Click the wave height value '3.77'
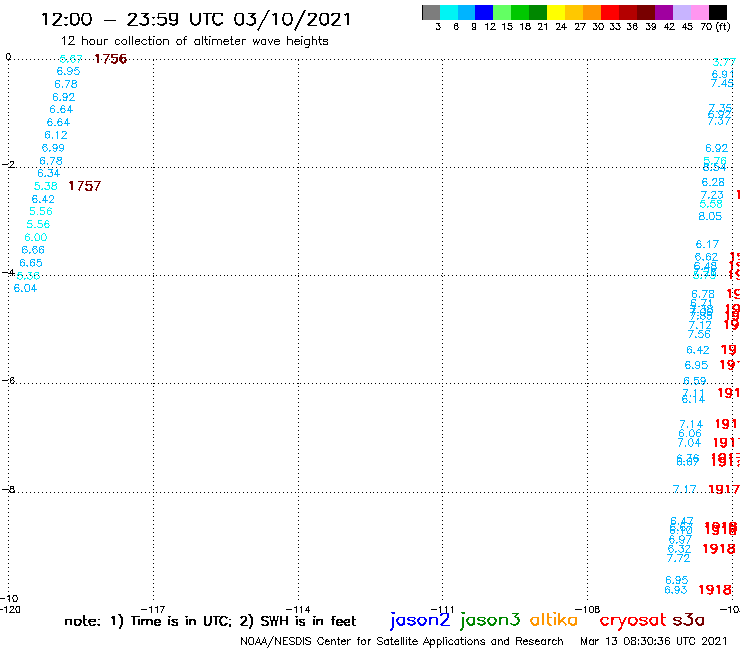The image size is (740, 650). [x=724, y=62]
